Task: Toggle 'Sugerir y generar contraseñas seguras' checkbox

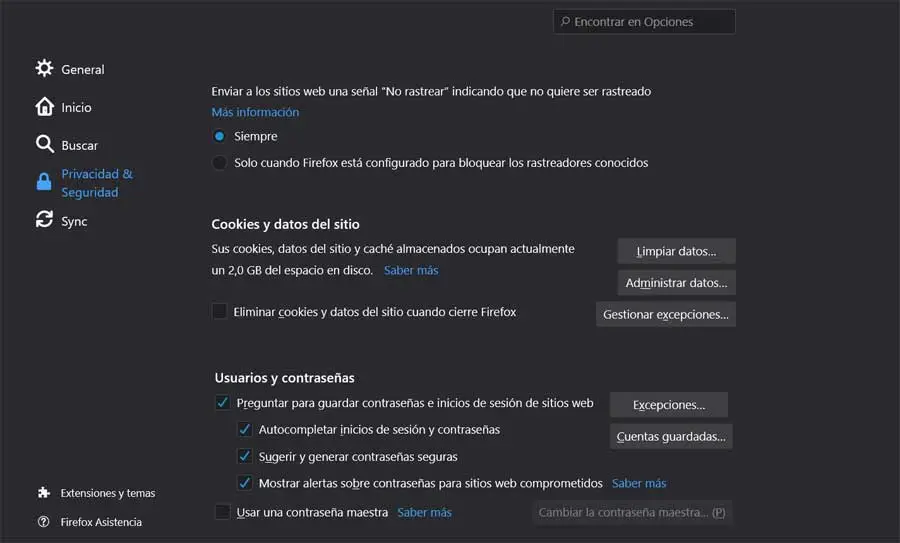Action: coord(244,456)
